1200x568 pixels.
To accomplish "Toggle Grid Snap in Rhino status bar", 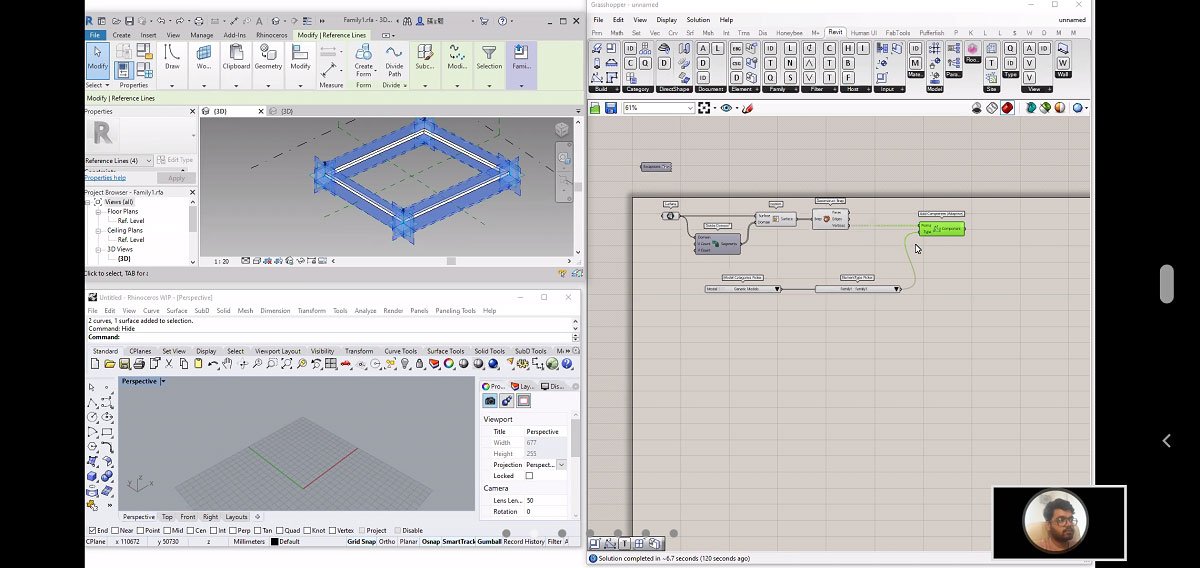I will [x=361, y=542].
